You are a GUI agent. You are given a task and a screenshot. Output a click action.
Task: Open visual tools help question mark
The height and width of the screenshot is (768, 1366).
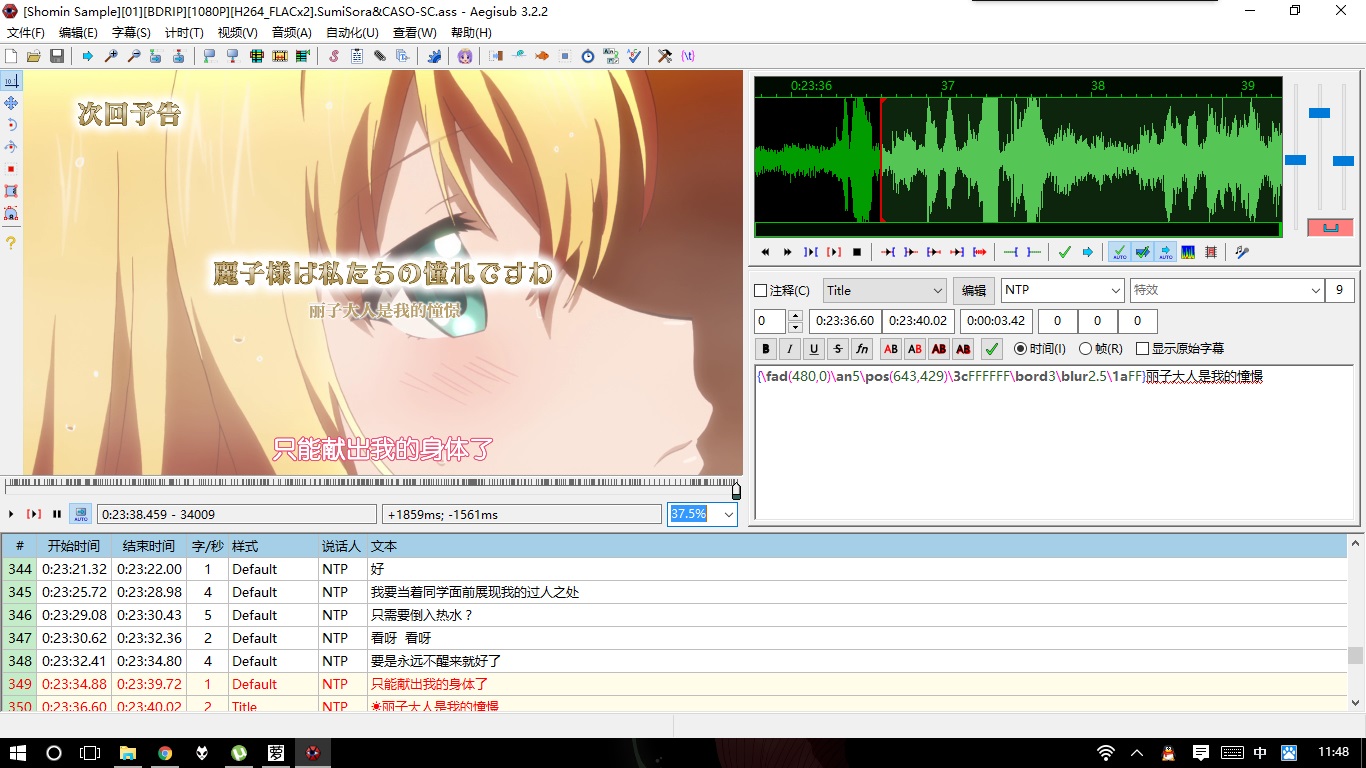11,243
